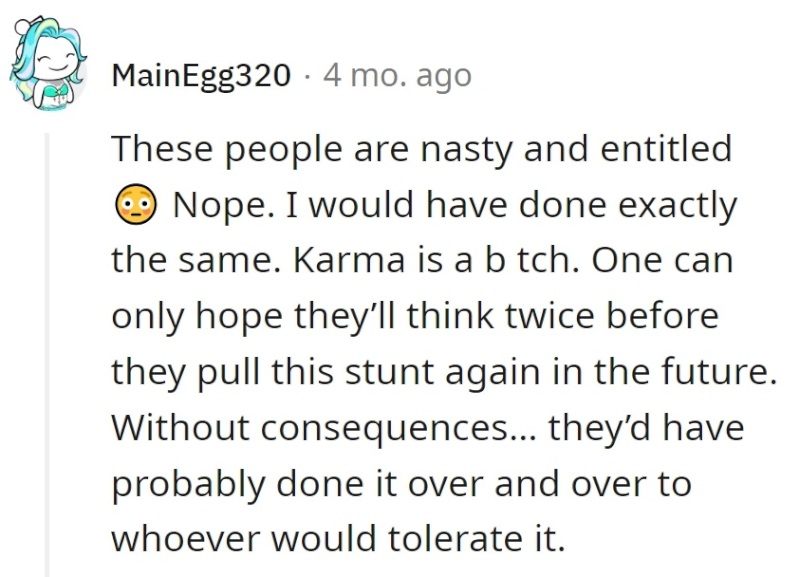Open the MainEgg320 username link
Screen dimensions: 800x577
[201, 76]
